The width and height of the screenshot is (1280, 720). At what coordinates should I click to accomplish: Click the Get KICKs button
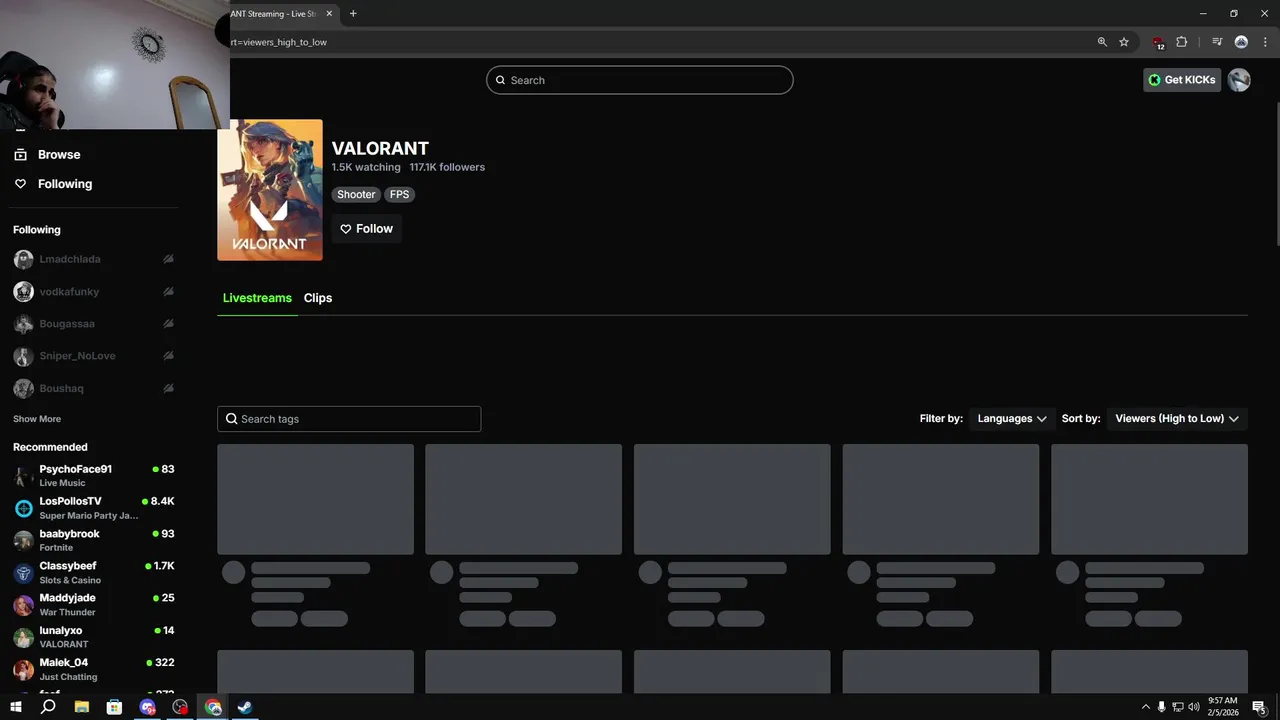pyautogui.click(x=1182, y=80)
